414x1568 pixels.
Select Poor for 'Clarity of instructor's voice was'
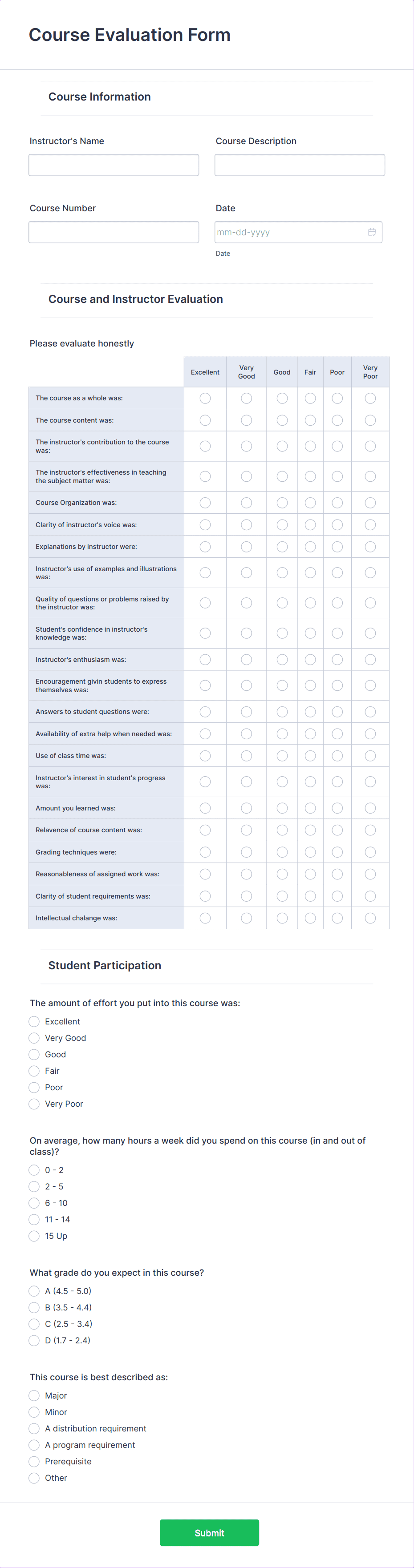(337, 524)
